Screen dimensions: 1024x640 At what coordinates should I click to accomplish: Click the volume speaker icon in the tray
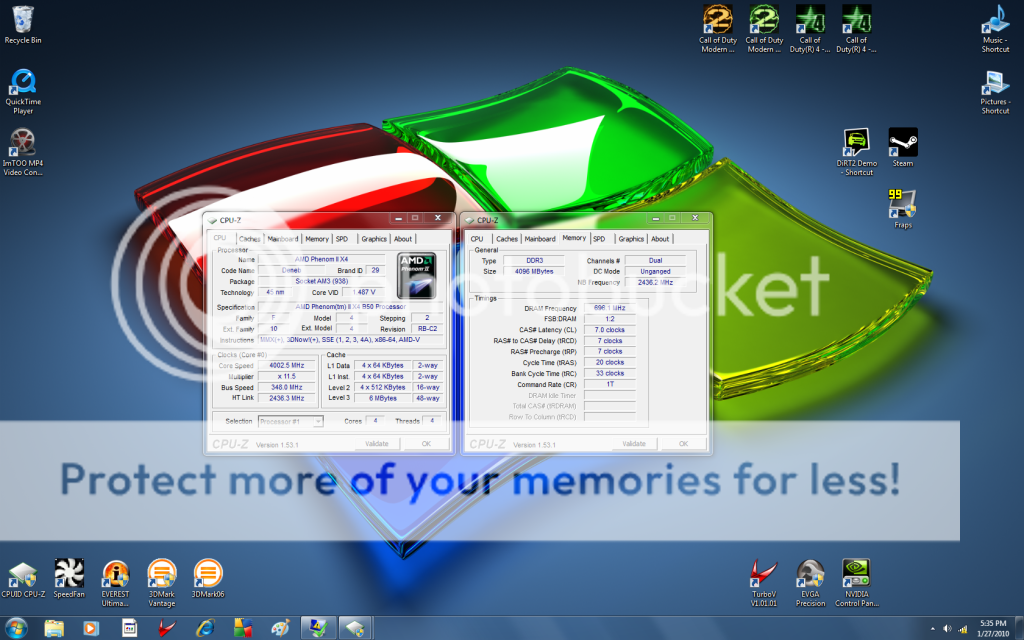click(948, 629)
